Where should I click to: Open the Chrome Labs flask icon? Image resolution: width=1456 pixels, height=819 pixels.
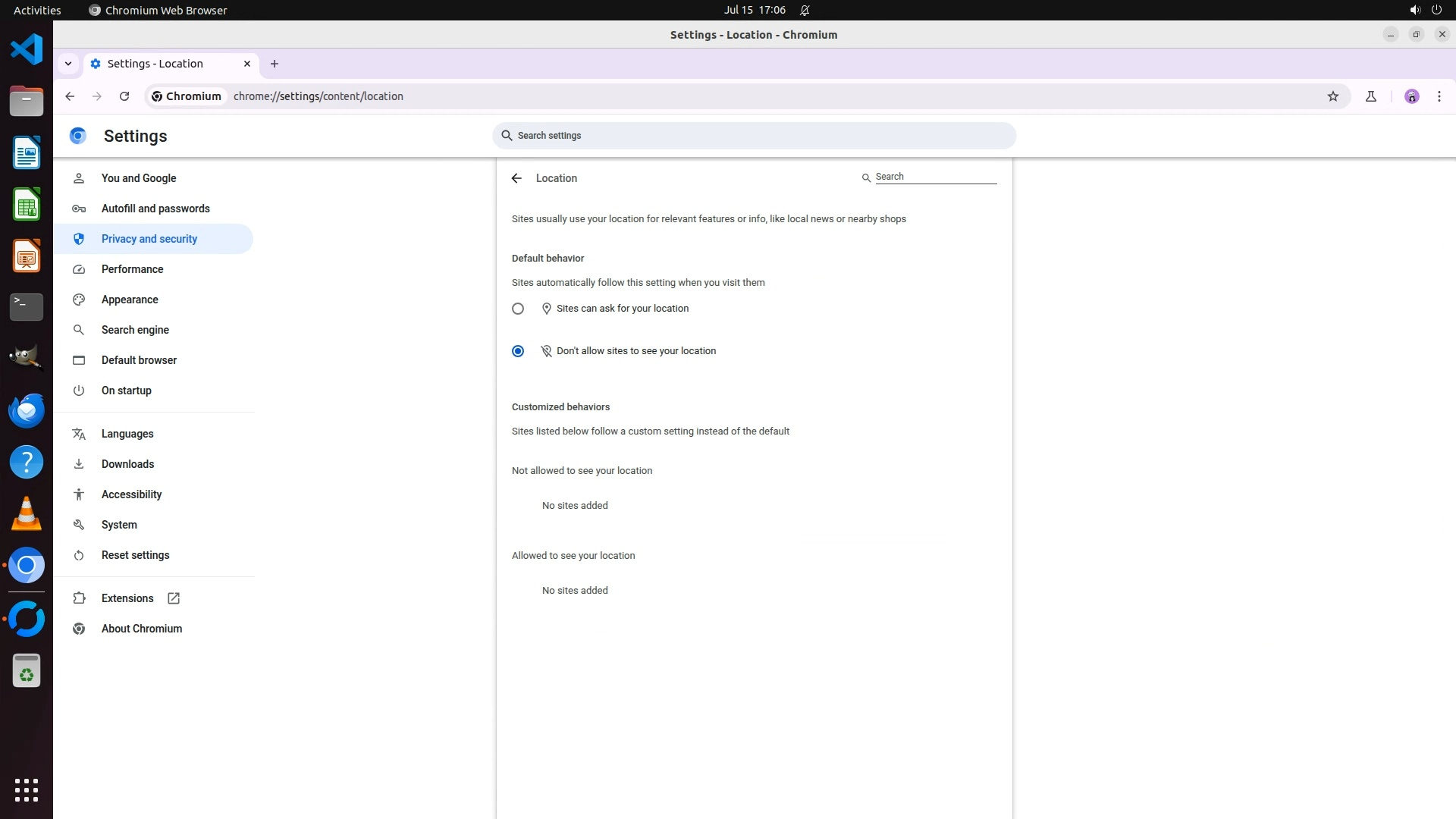[x=1371, y=96]
